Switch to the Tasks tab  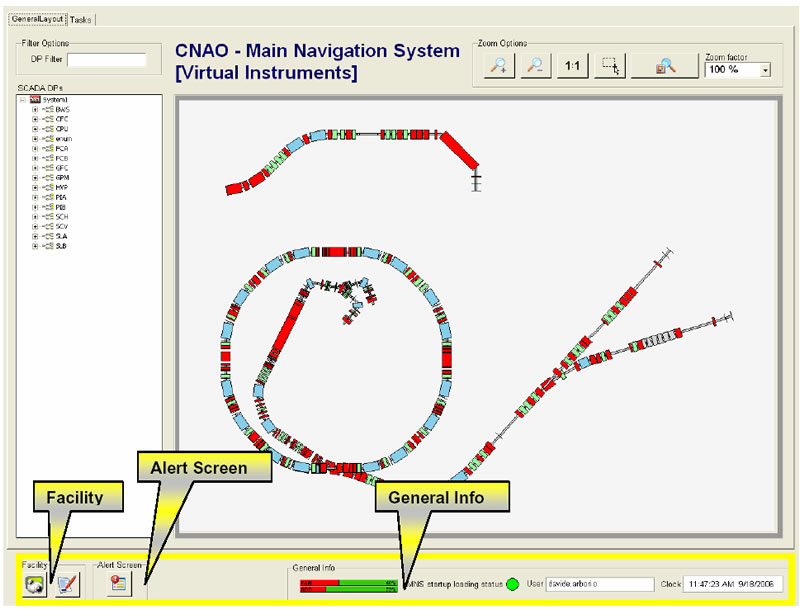click(x=83, y=18)
